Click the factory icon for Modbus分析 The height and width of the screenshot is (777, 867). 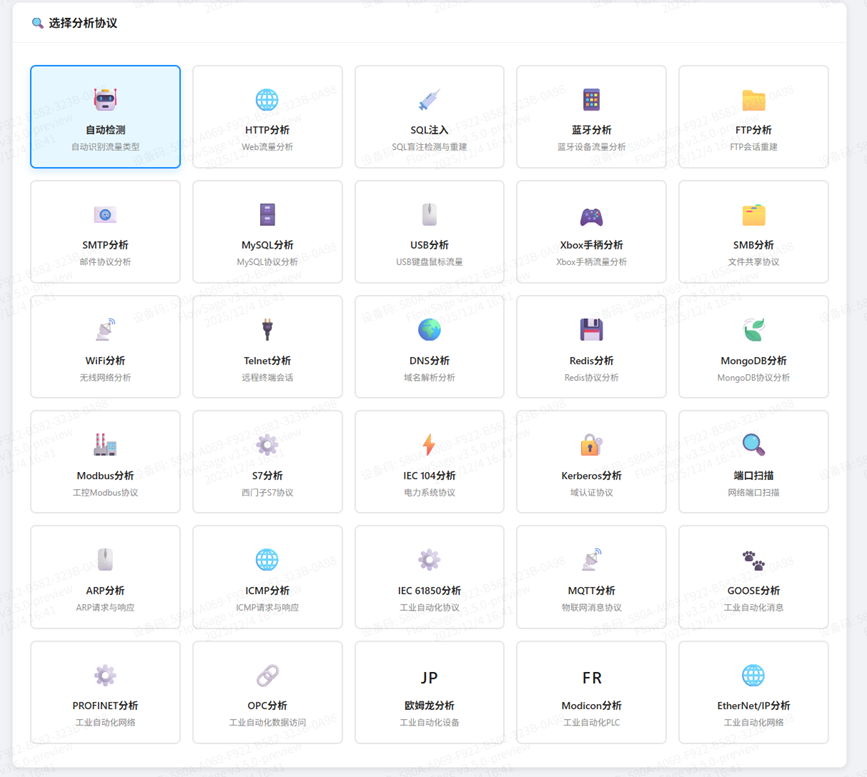105,445
